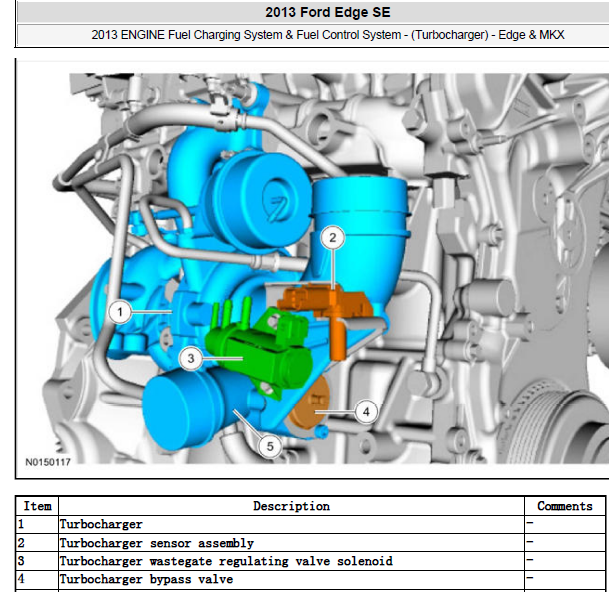Click item number 4 table cell
609x592 pixels.
coord(37,579)
